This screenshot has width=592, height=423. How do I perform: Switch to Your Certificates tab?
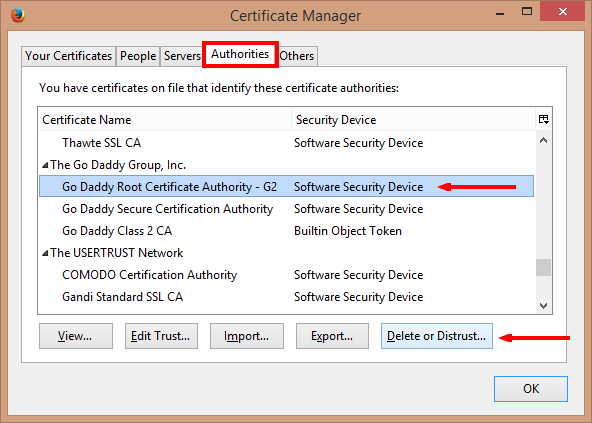[x=68, y=56]
